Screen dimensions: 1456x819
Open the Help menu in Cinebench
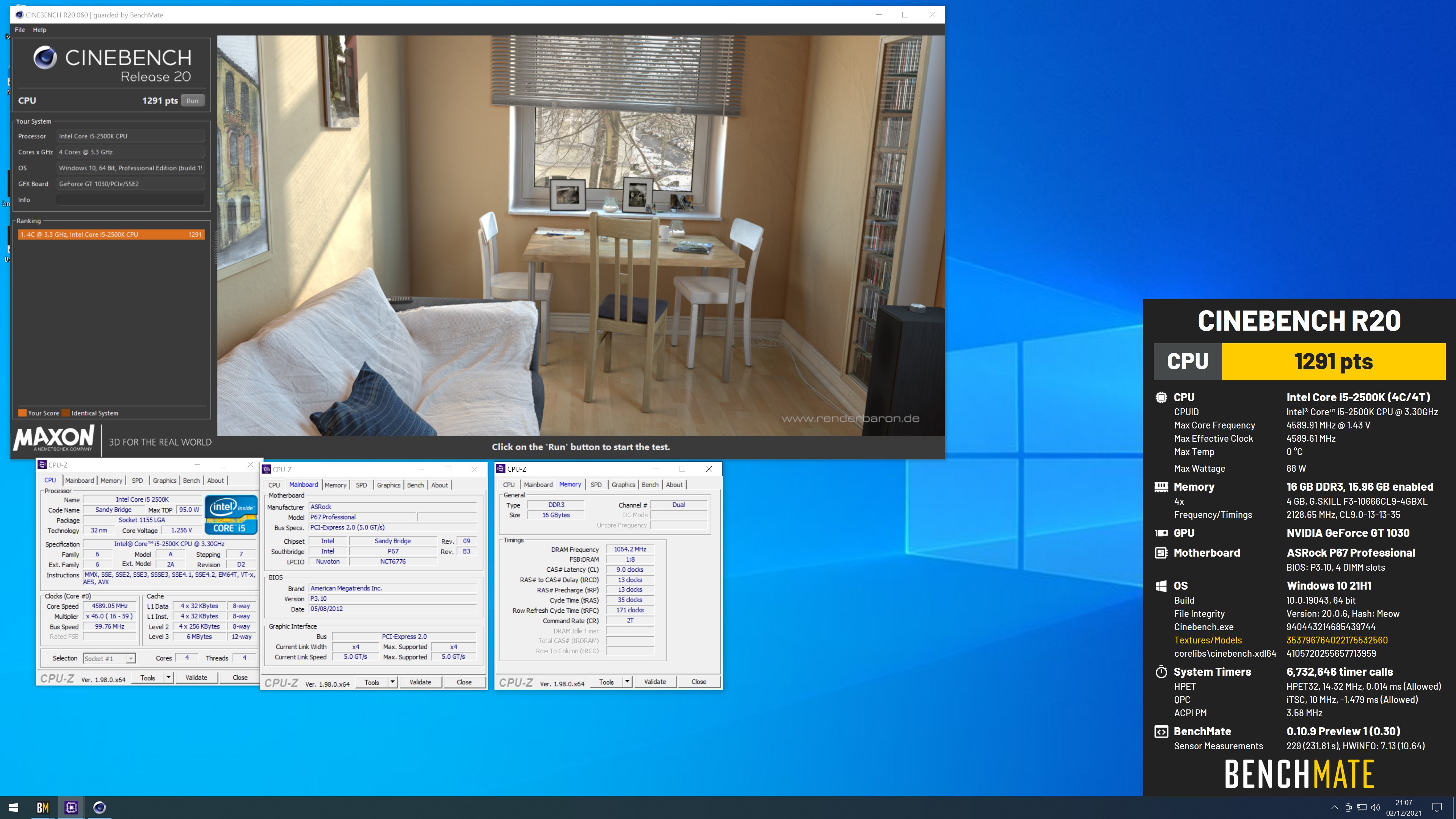pyautogui.click(x=39, y=30)
